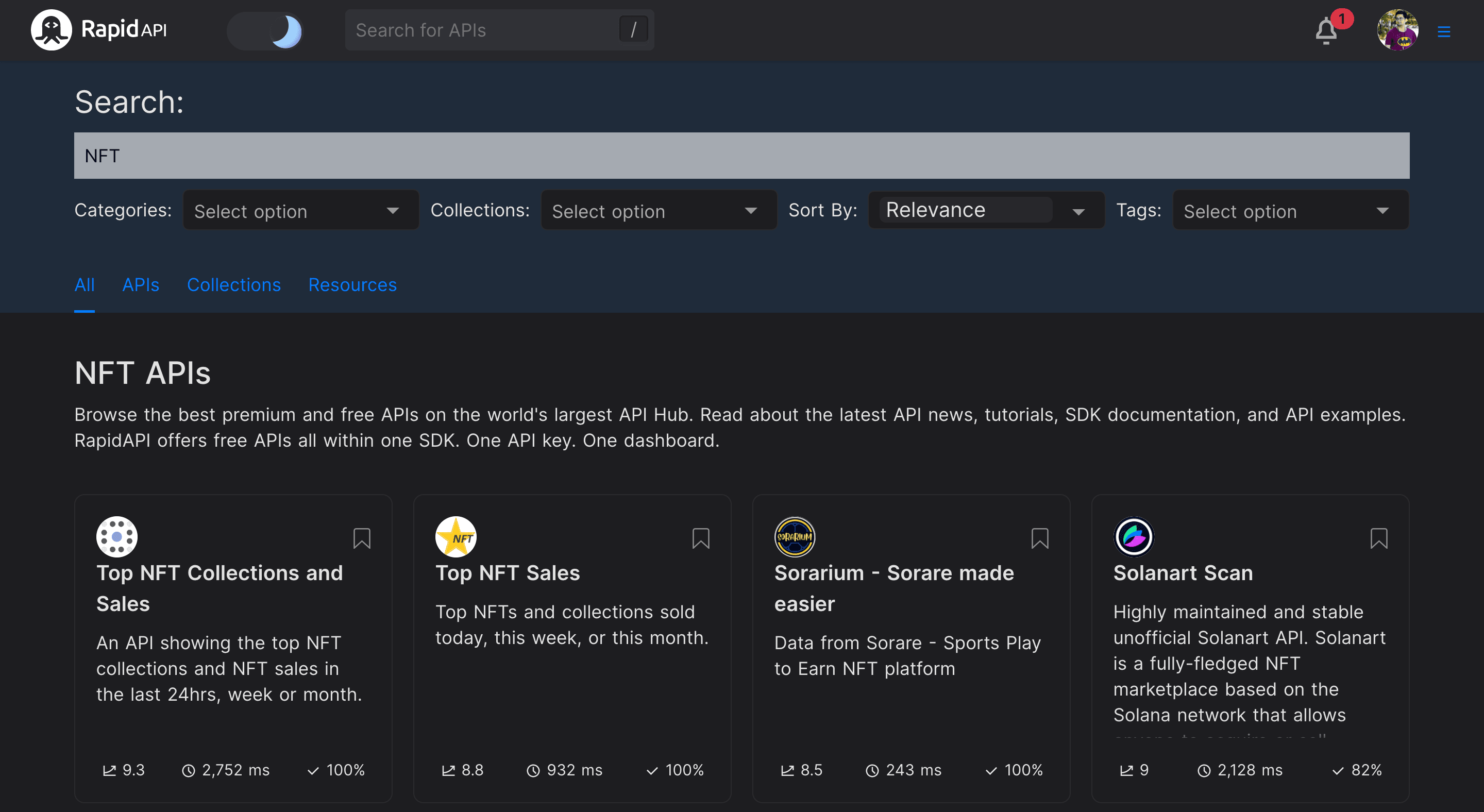The height and width of the screenshot is (812, 1484).
Task: Open the hamburger menu icon
Action: pyautogui.click(x=1444, y=31)
